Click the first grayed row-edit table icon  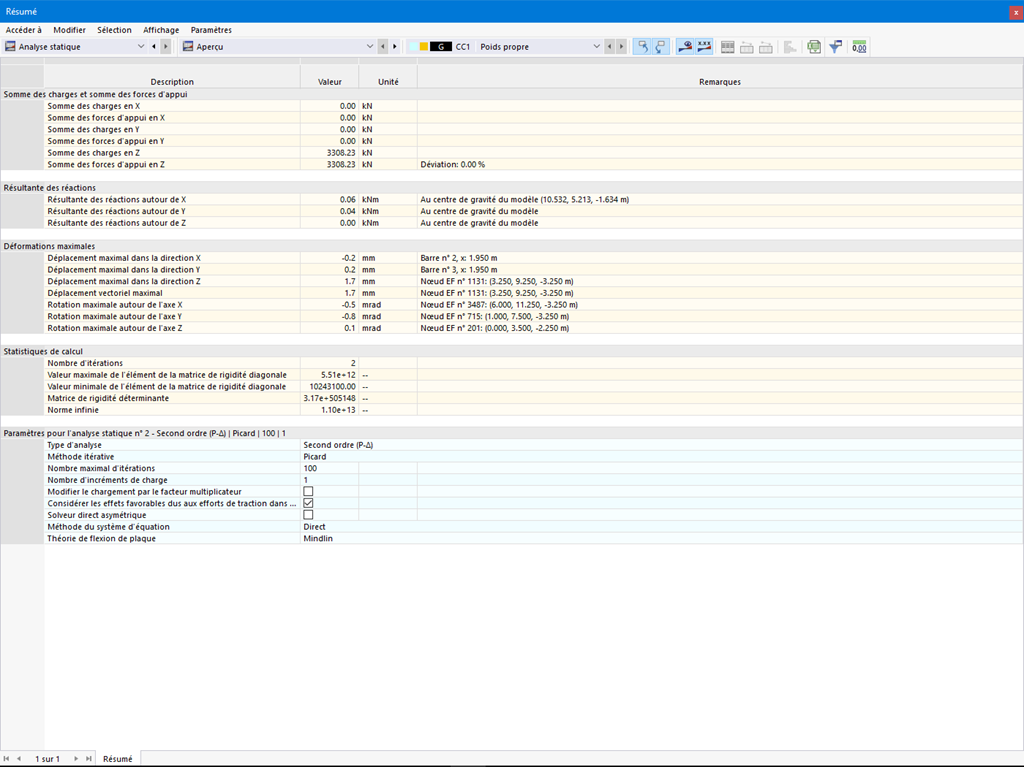pos(746,47)
